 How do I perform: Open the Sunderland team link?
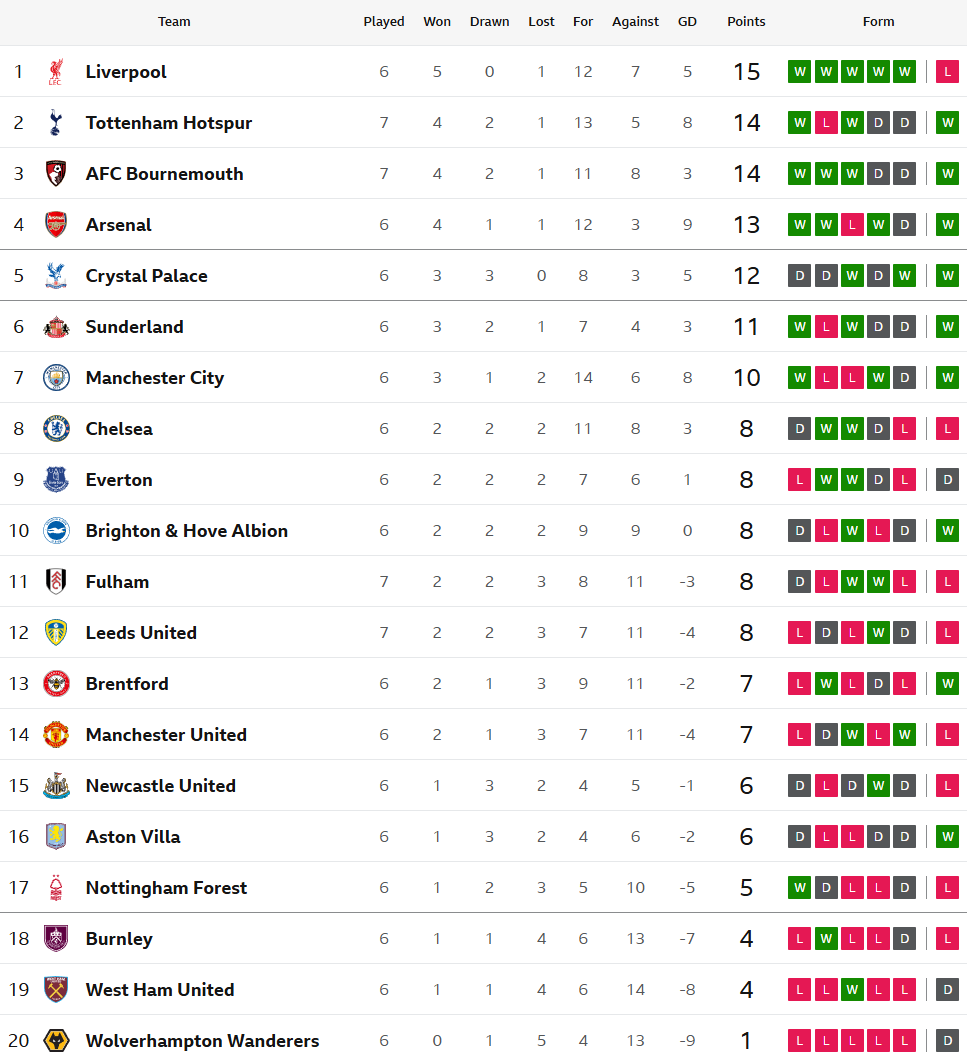[134, 327]
